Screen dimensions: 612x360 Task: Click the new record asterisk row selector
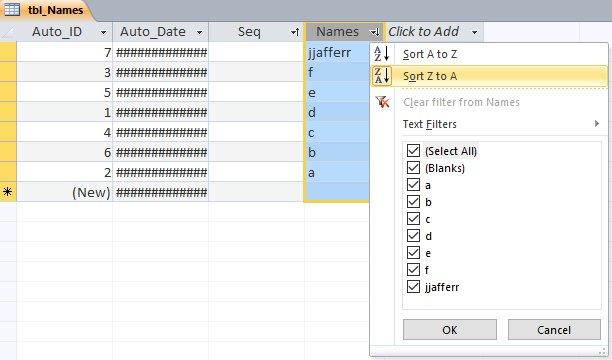coord(8,192)
